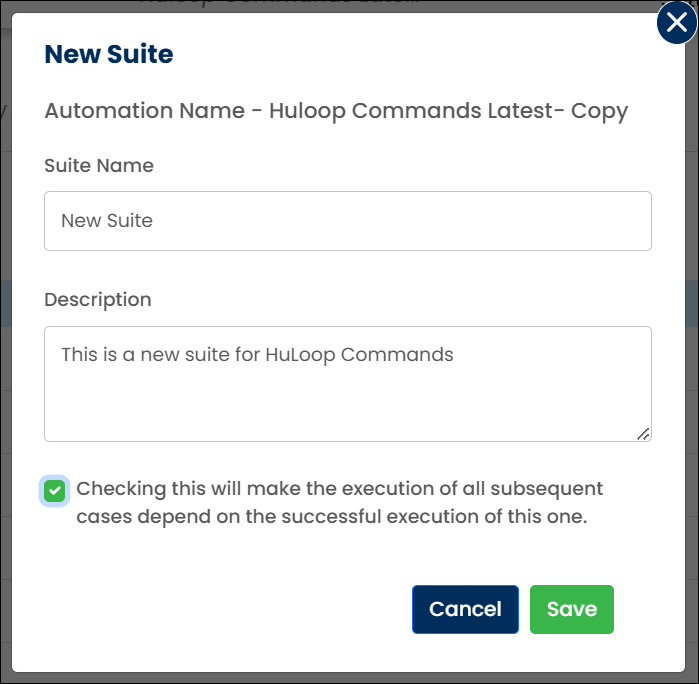The height and width of the screenshot is (684, 699).
Task: Grab the Description textarea resize handle
Action: pos(643,434)
